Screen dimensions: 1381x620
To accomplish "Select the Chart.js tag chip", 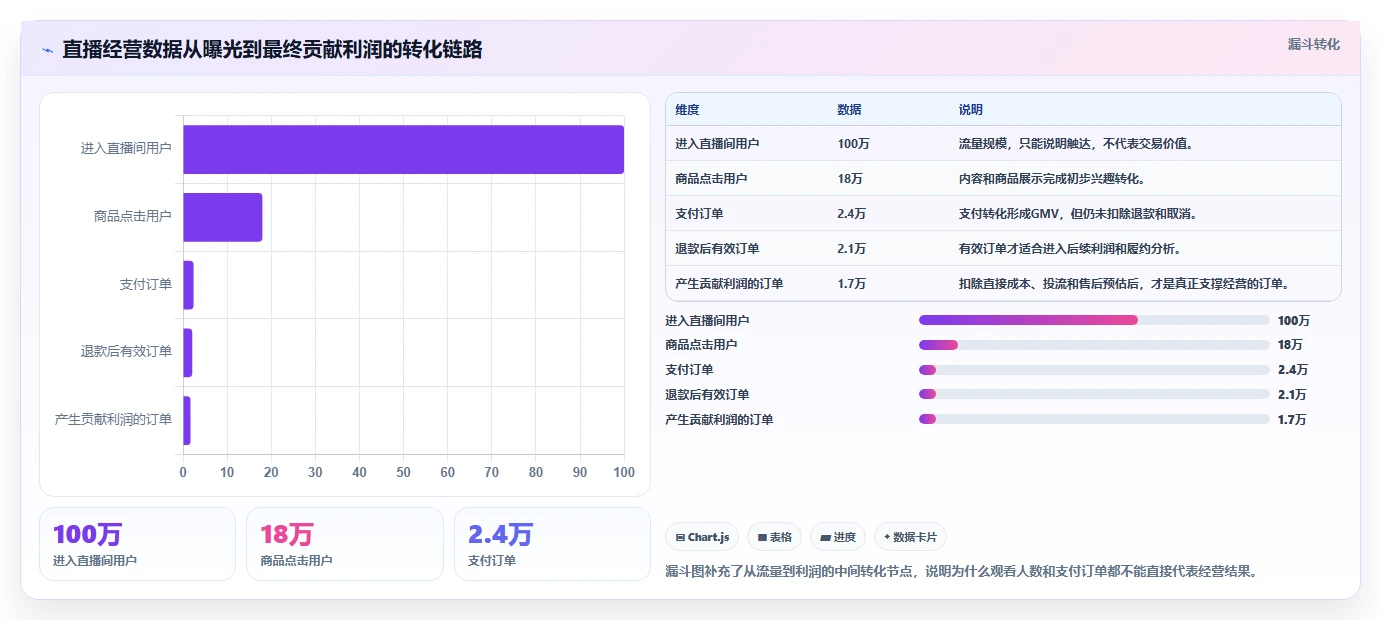I will 703,537.
